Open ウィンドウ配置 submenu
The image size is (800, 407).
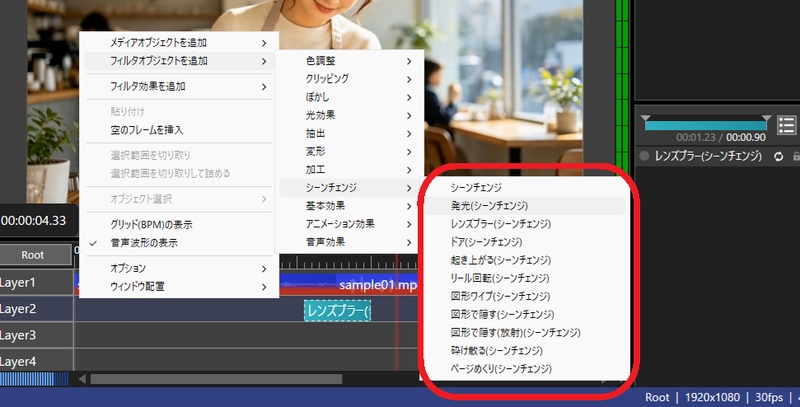(x=179, y=287)
